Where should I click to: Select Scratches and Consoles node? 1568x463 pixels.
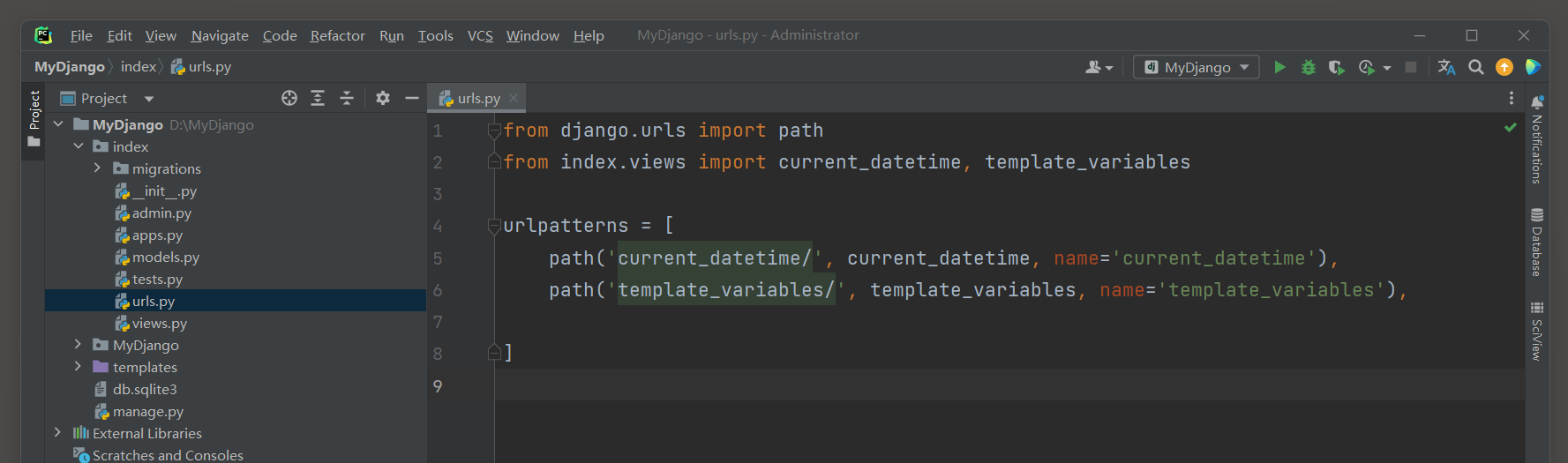pos(168,455)
